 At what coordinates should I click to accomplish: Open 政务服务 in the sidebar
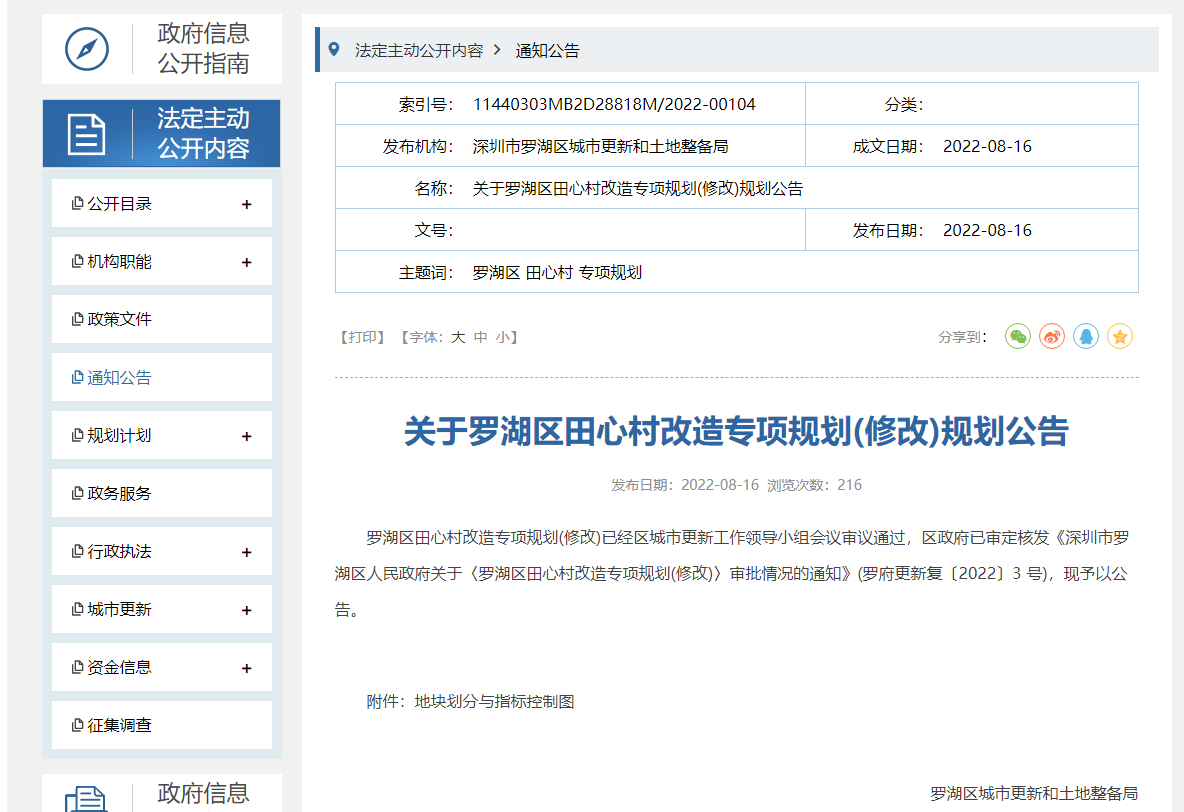click(119, 494)
